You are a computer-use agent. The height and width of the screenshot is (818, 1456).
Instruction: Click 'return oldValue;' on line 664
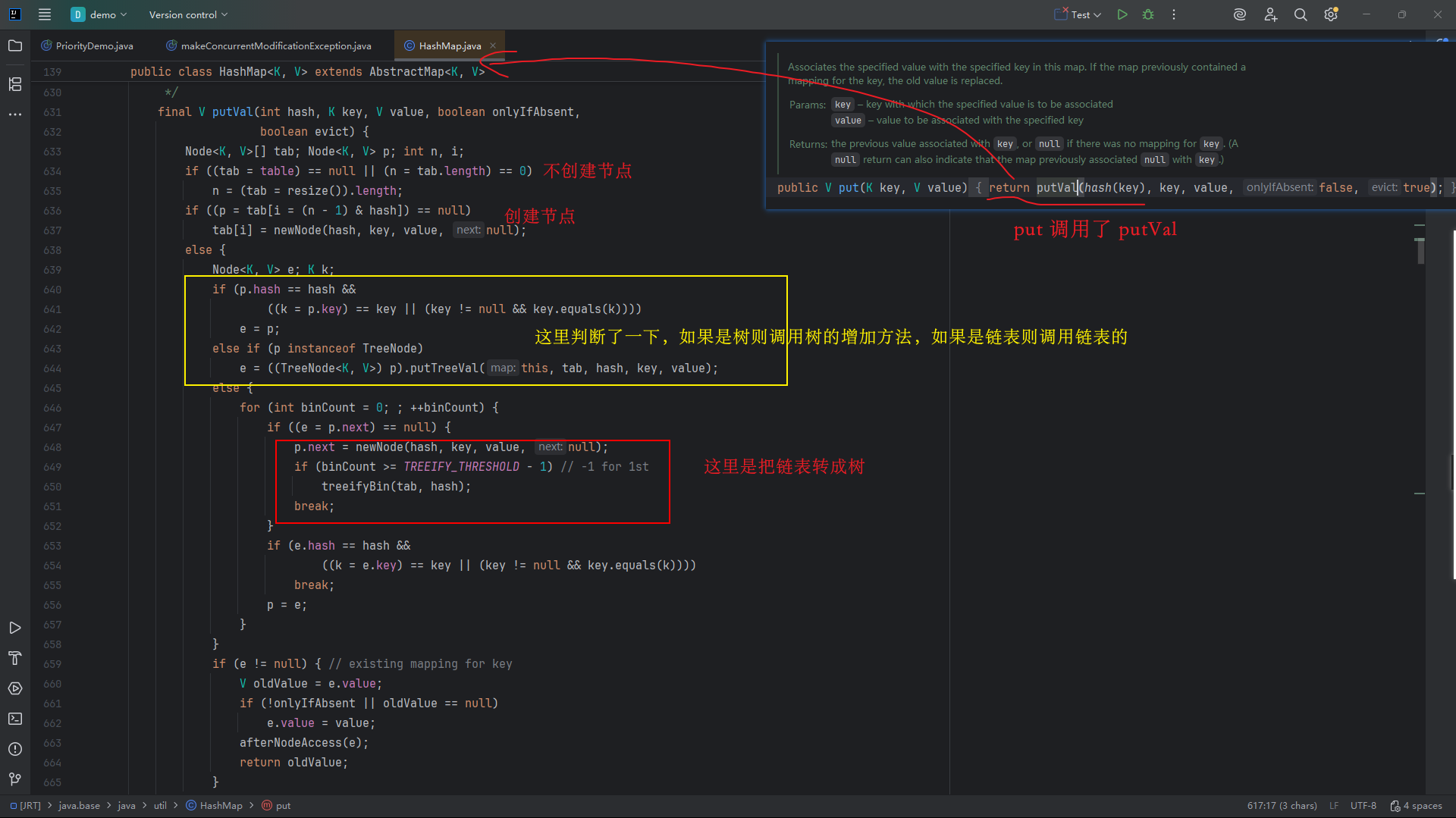[293, 763]
